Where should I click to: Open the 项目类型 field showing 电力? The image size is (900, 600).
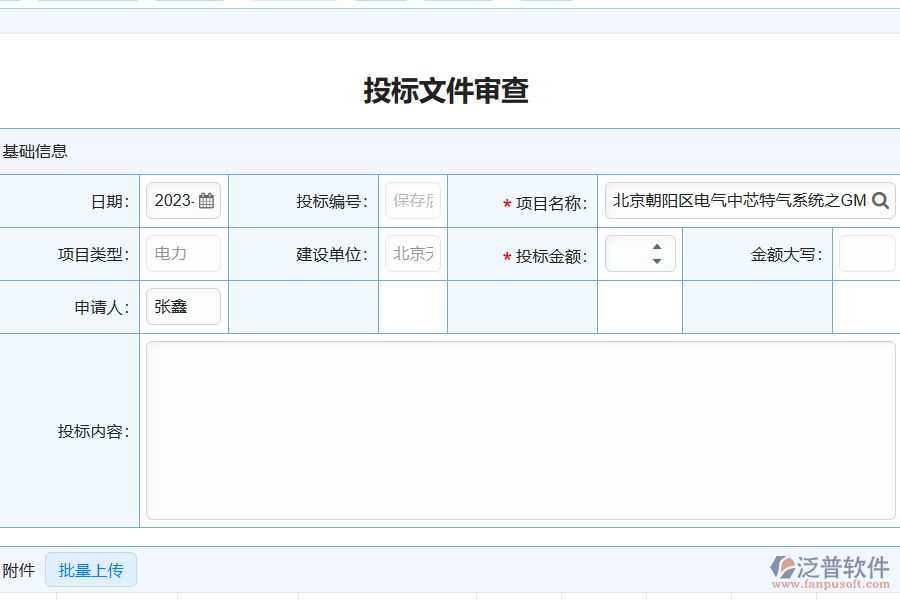tap(183, 253)
